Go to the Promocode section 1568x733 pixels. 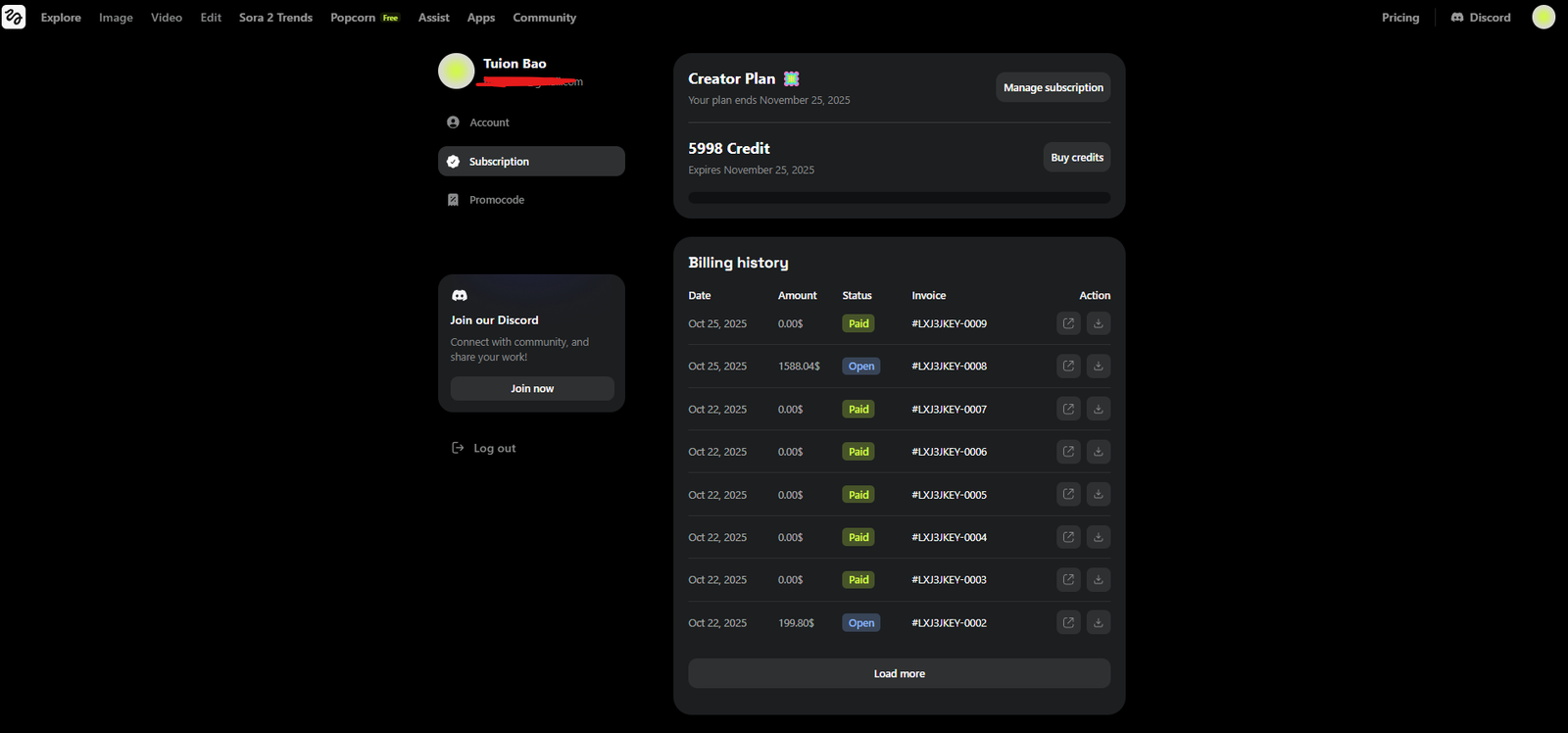click(x=496, y=200)
